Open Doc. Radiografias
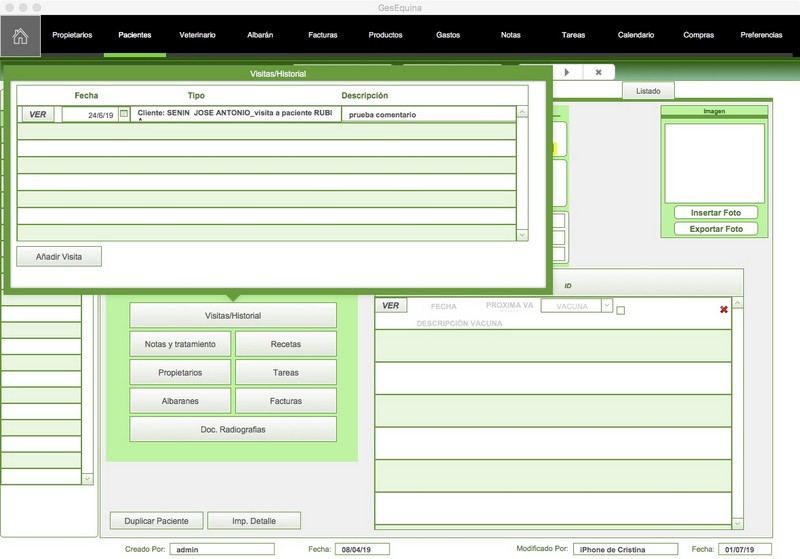Image resolution: width=800 pixels, height=559 pixels. click(x=233, y=429)
